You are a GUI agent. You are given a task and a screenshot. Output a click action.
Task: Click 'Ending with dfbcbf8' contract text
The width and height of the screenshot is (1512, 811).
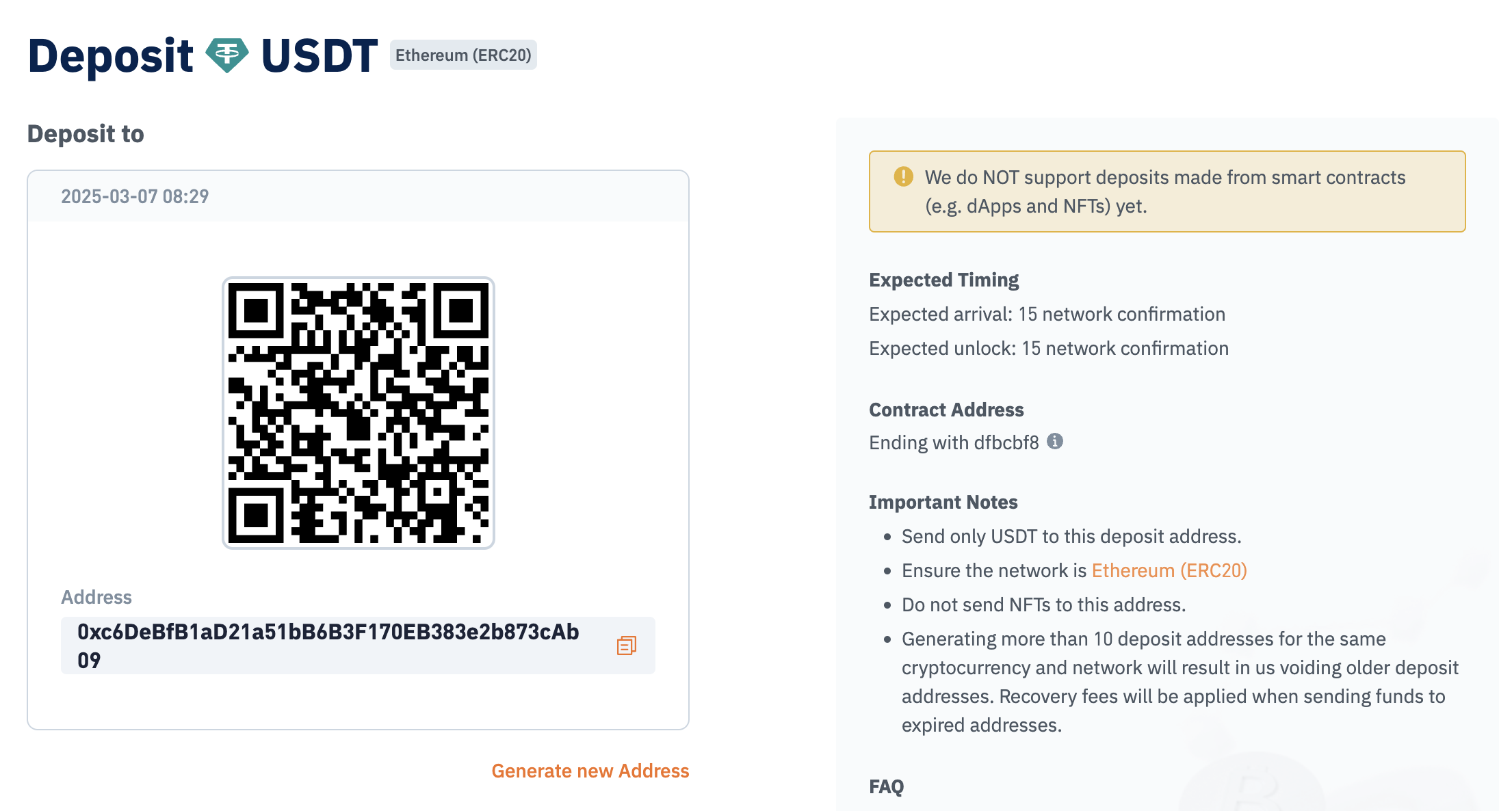(954, 442)
